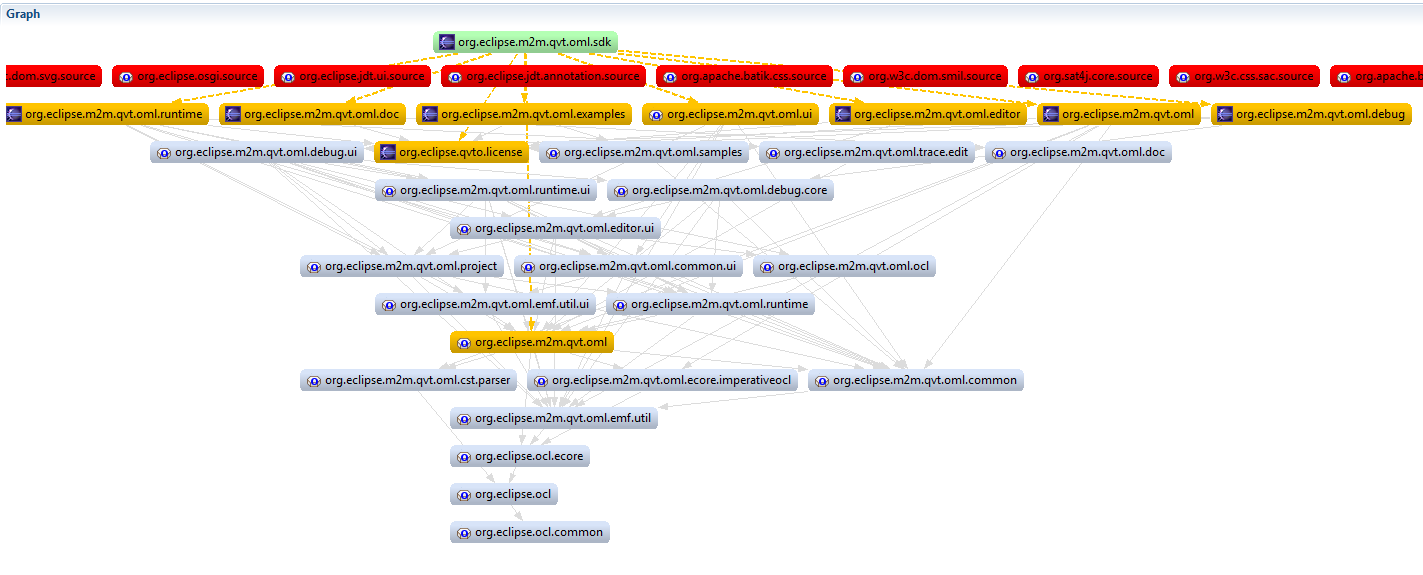Select the org.eclipse.ocl node

pos(504,494)
